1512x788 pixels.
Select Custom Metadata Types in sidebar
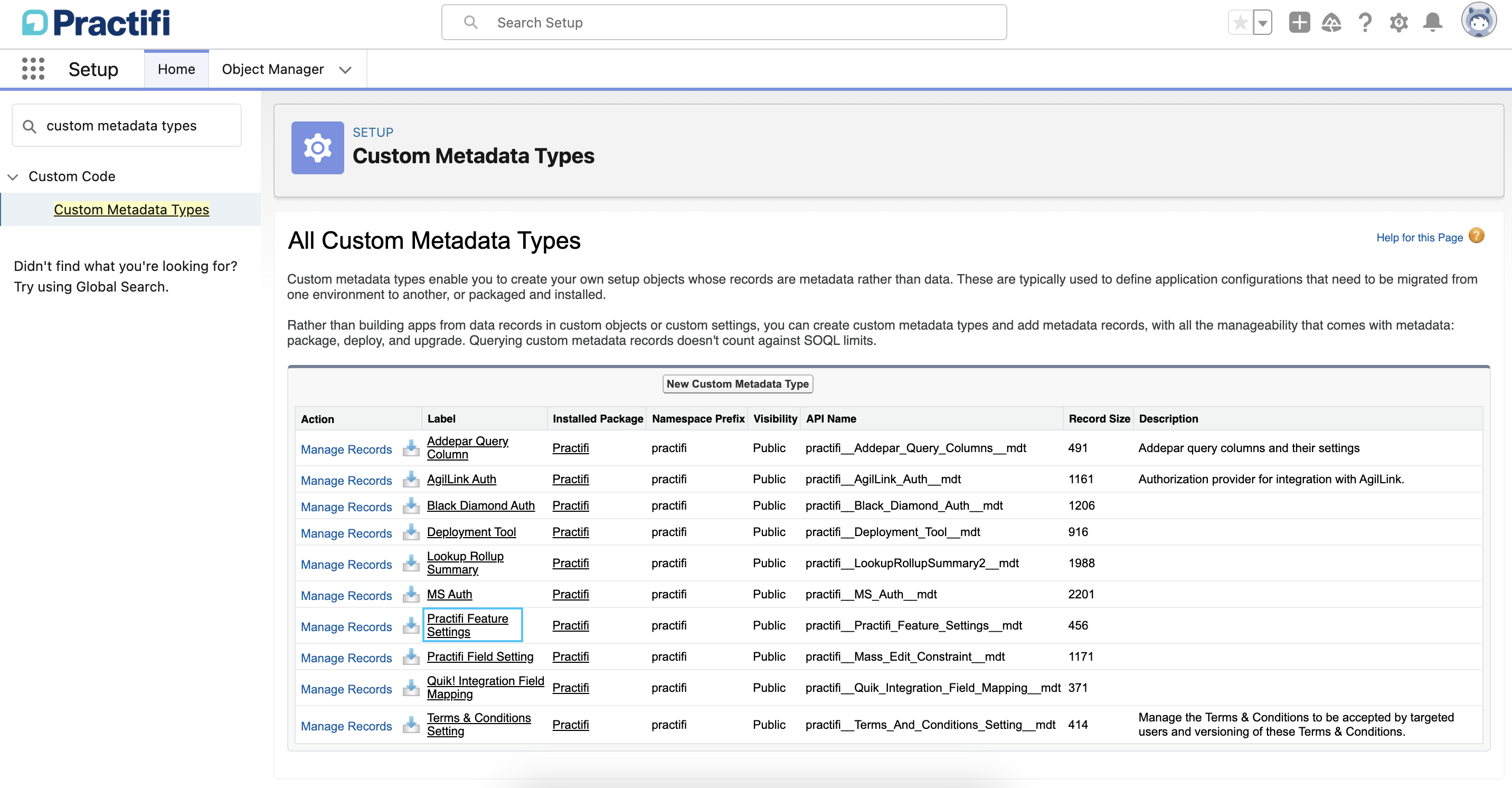point(131,210)
